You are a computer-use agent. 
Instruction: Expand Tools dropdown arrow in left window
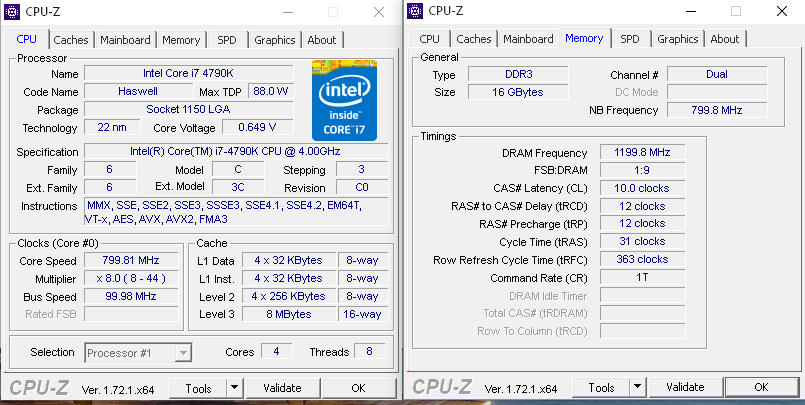235,388
